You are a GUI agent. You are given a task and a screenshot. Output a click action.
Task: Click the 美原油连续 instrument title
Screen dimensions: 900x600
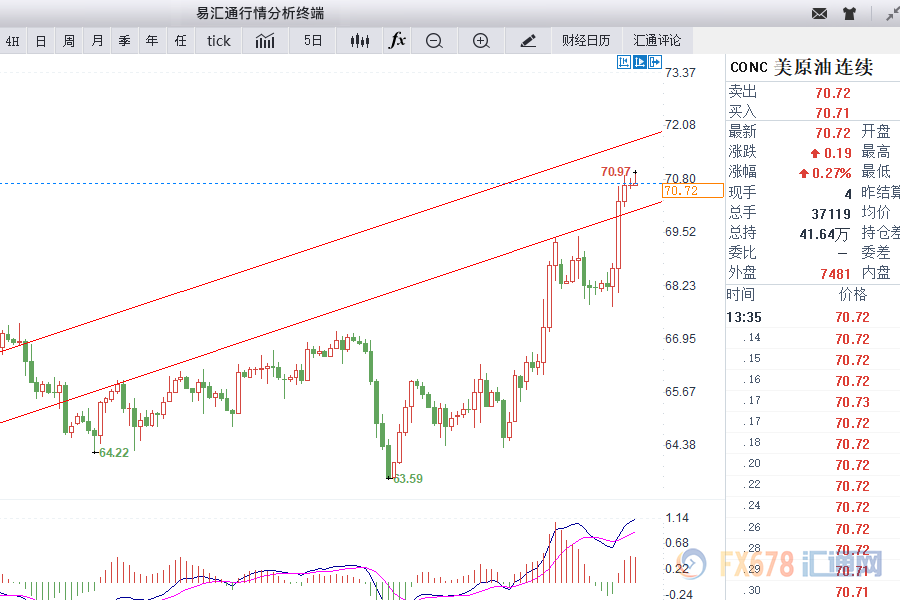(823, 67)
